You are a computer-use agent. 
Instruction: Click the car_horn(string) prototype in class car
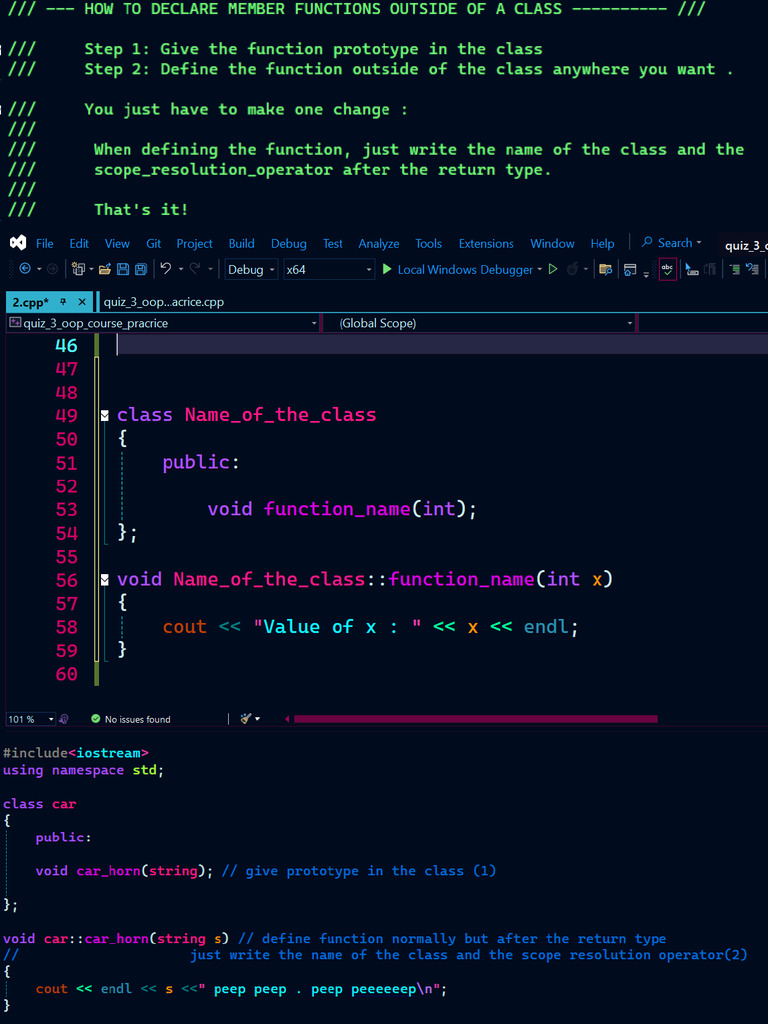click(x=144, y=871)
